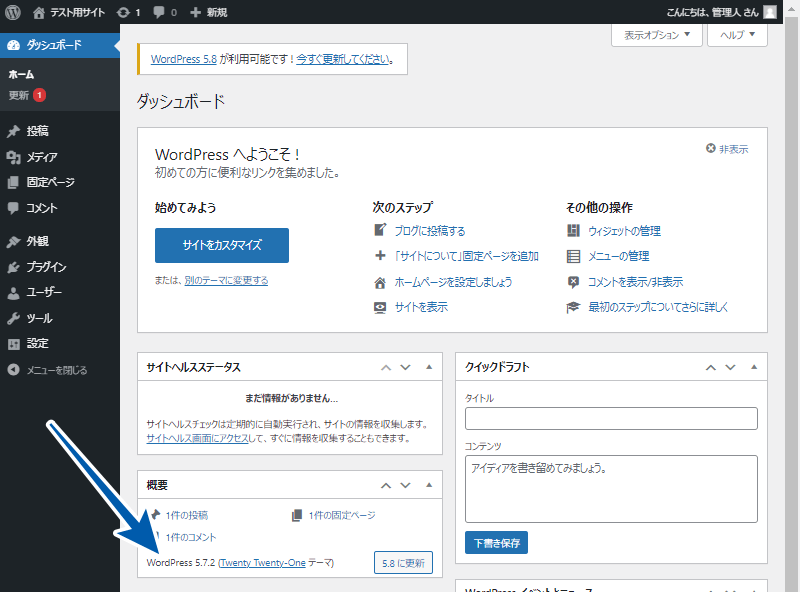The width and height of the screenshot is (800, 592).
Task: Click the 1件の投稿 link
Action: [x=187, y=515]
